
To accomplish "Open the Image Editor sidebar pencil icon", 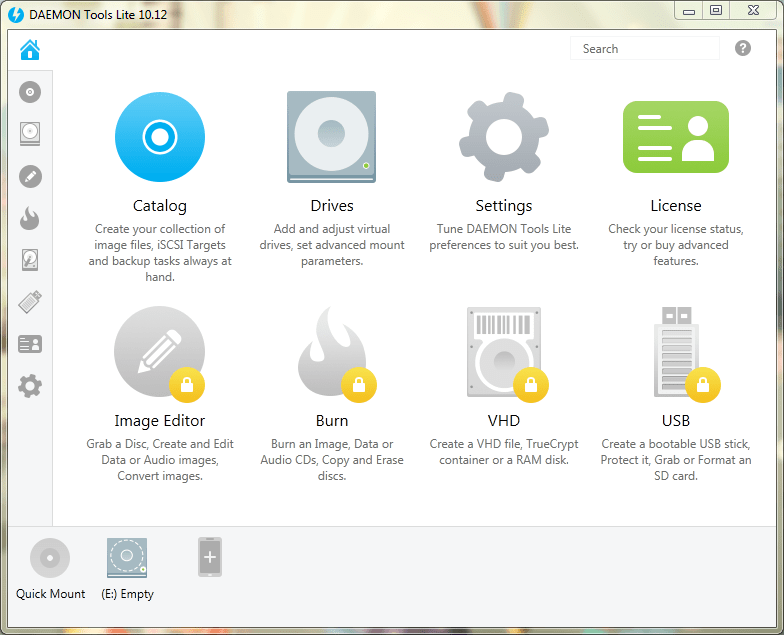I will tap(30, 176).
